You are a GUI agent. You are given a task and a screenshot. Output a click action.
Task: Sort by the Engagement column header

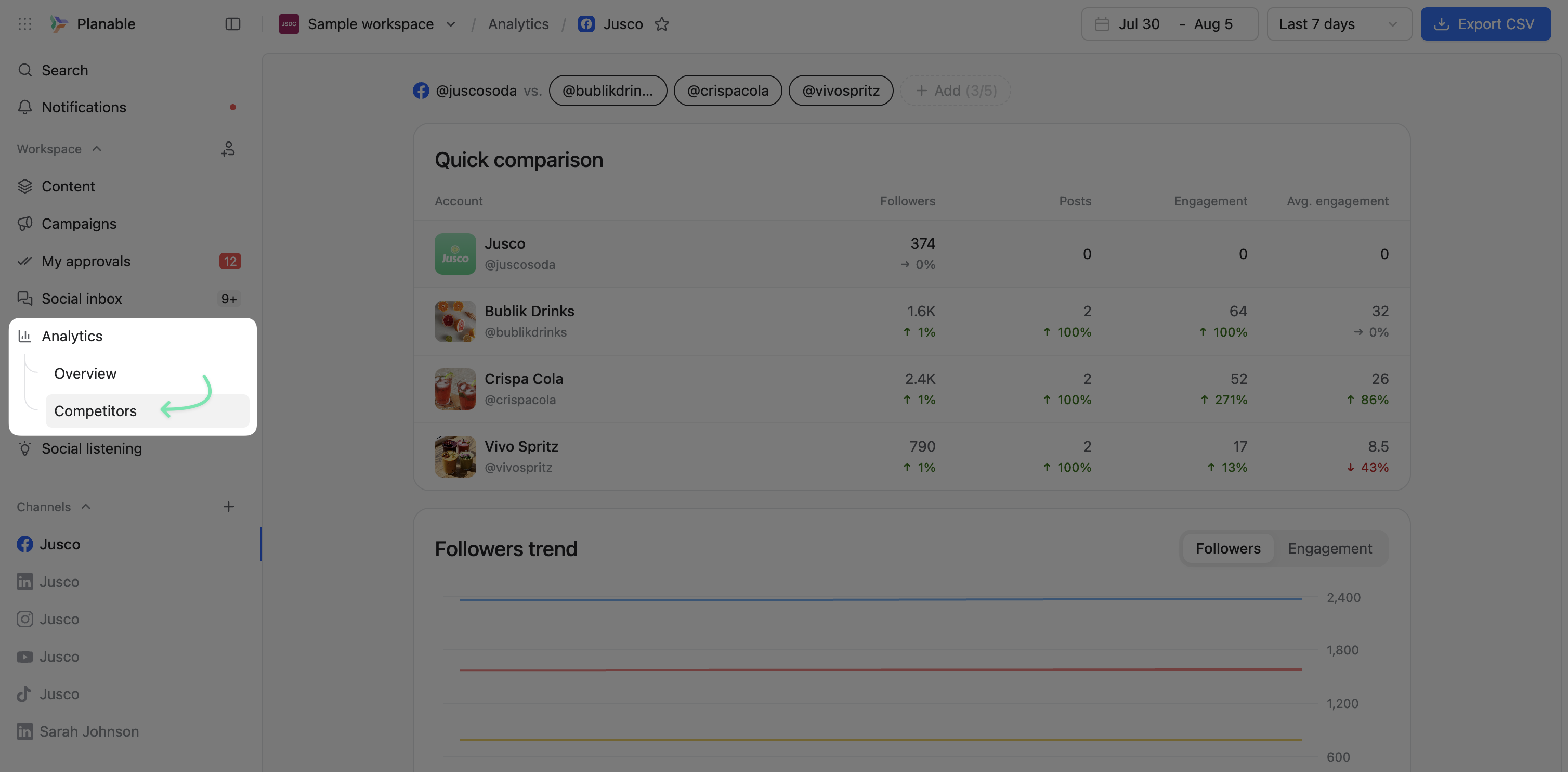(x=1210, y=201)
